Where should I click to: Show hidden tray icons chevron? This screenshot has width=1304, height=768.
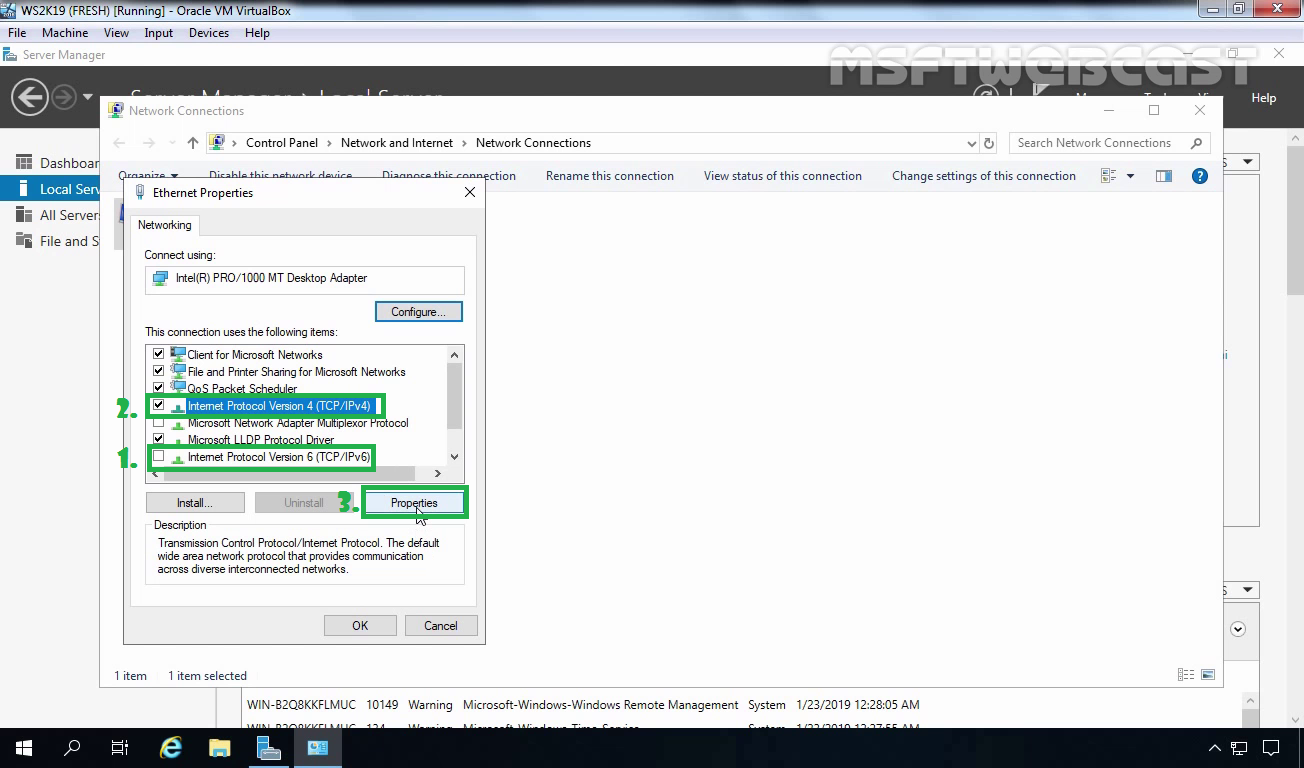1215,748
